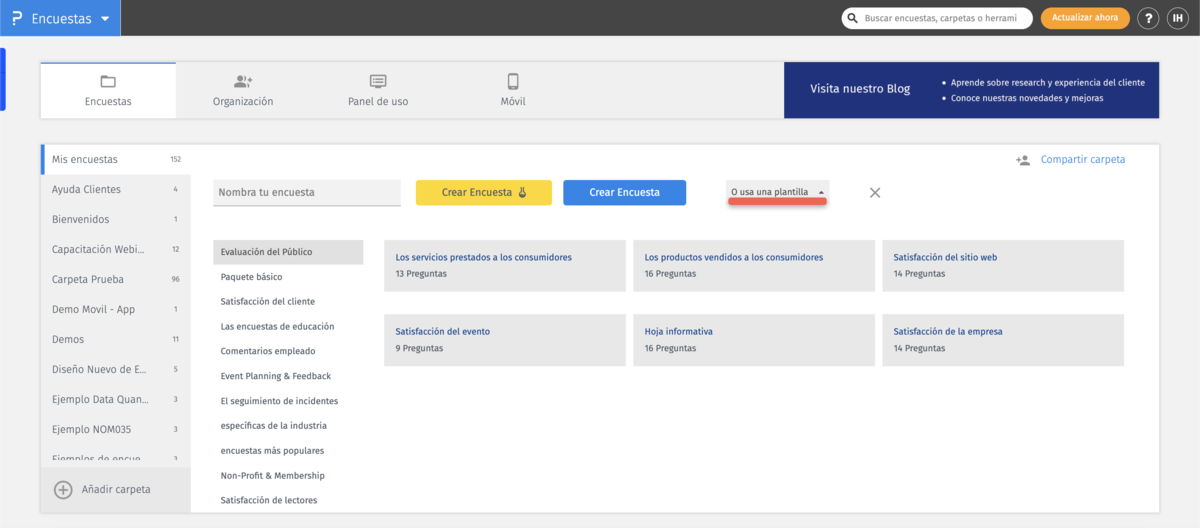
Task: Open the Hoja informativa template
Action: [x=754, y=339]
